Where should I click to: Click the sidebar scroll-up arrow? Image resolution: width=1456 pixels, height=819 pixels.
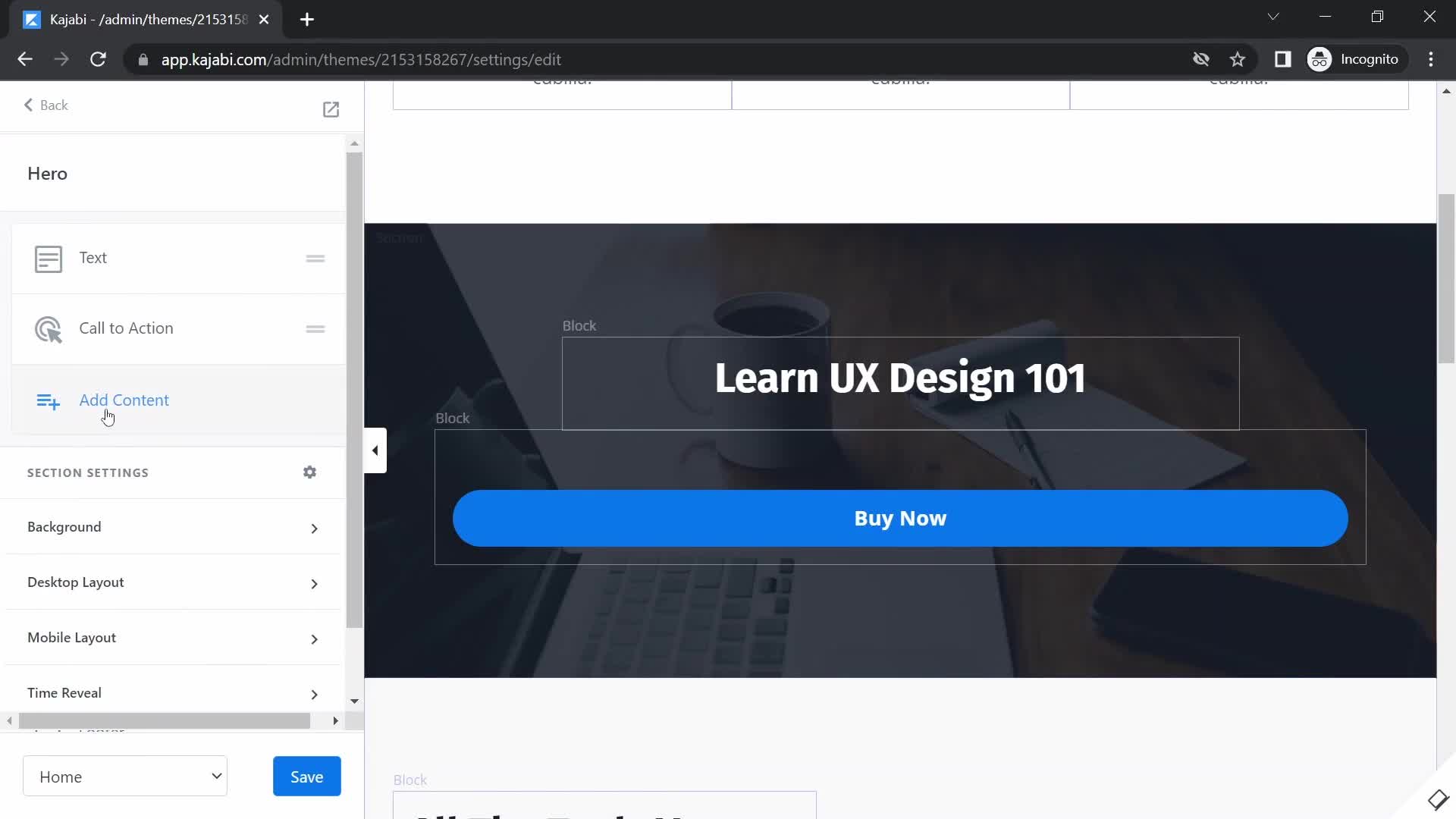(354, 143)
